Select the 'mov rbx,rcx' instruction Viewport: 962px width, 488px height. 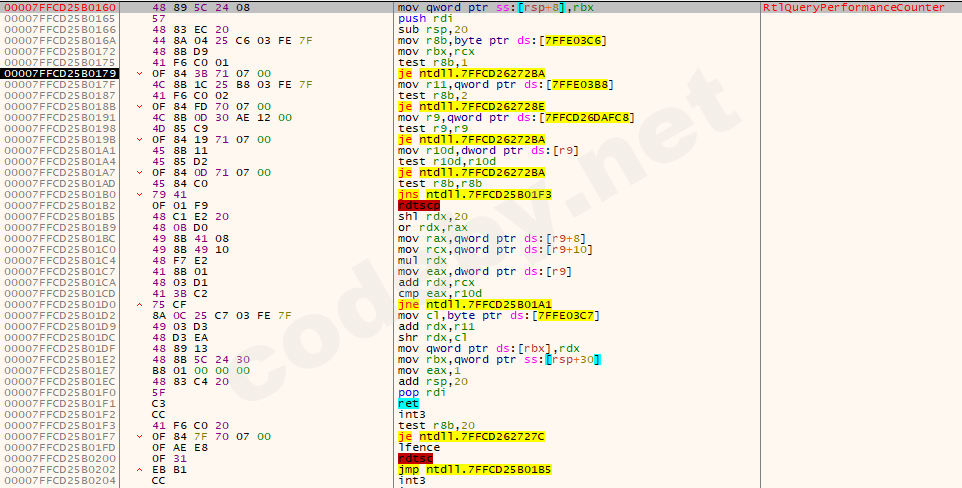pyautogui.click(x=436, y=52)
